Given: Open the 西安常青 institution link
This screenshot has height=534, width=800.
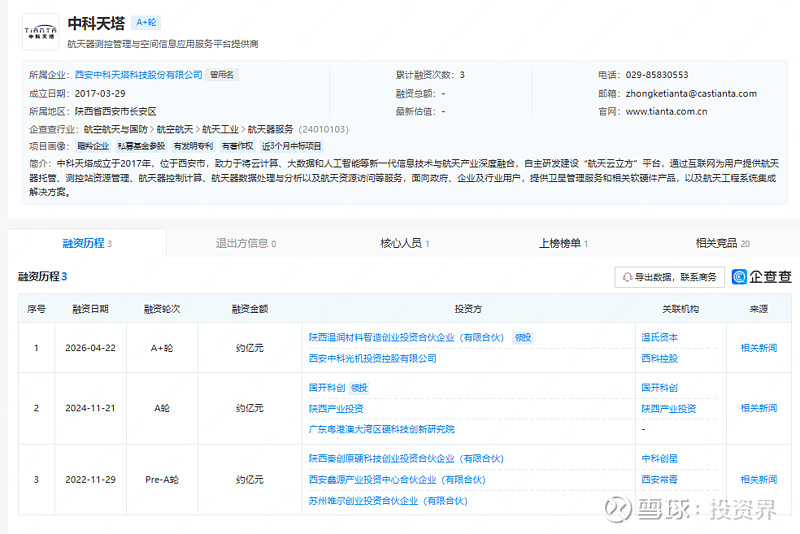Looking at the screenshot, I should tap(659, 479).
